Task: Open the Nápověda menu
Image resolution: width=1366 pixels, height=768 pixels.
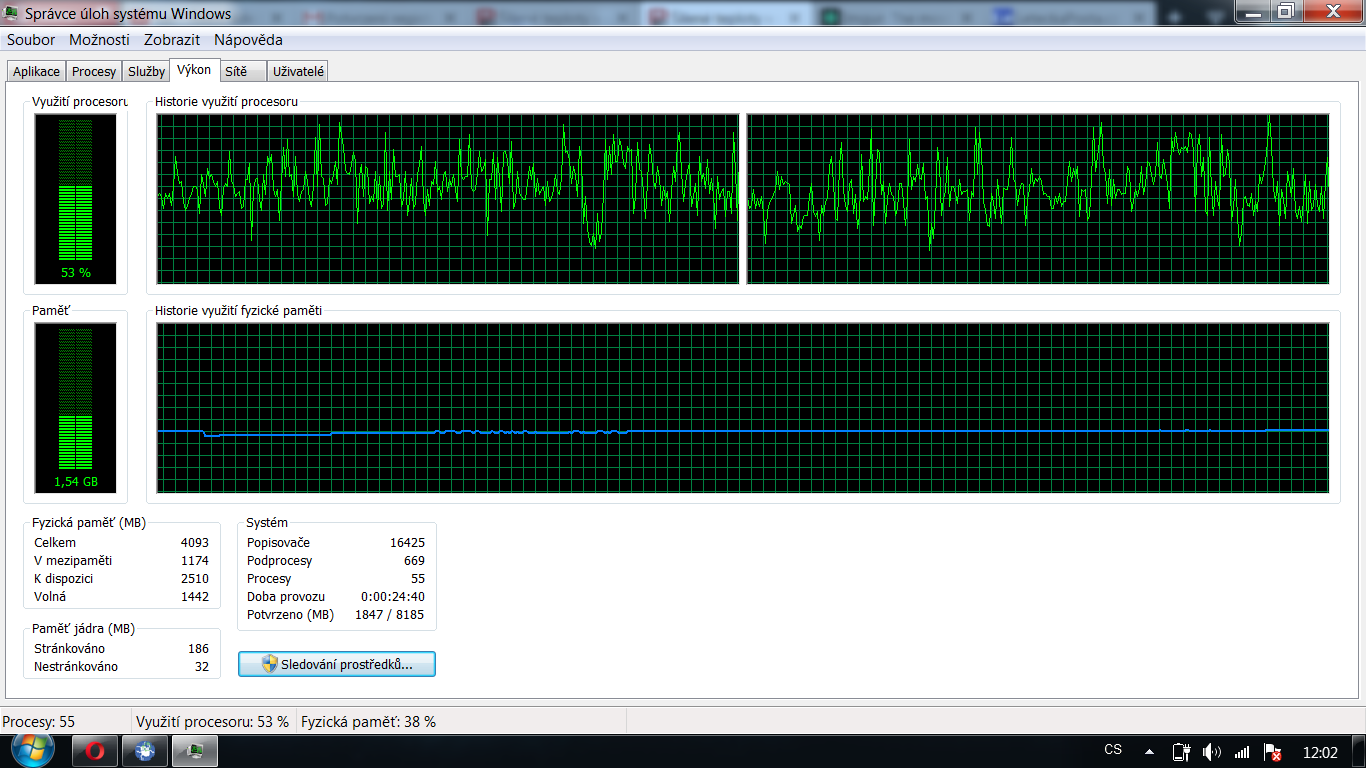Action: tap(248, 40)
